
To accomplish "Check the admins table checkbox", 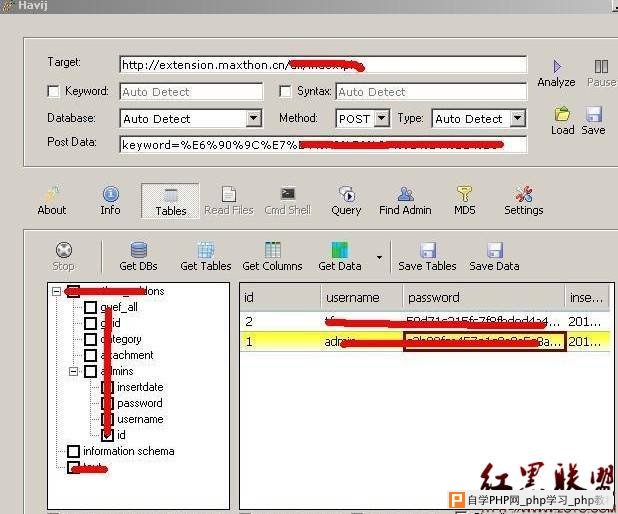I will pos(90,371).
